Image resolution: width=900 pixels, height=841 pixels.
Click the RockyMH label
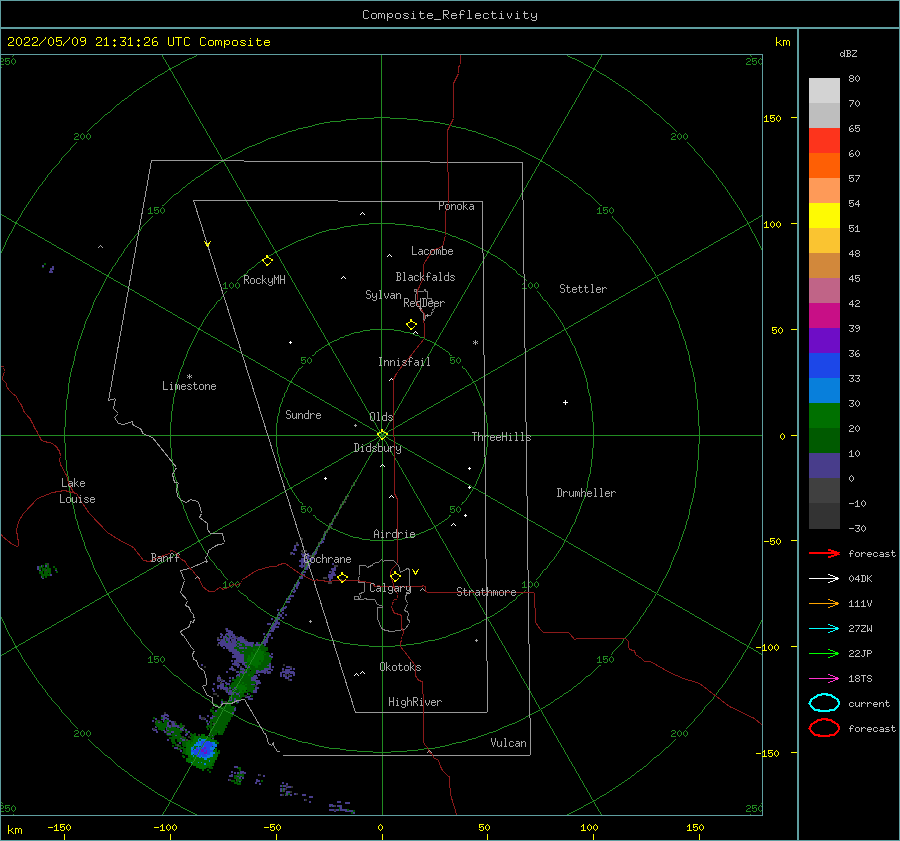(x=264, y=280)
